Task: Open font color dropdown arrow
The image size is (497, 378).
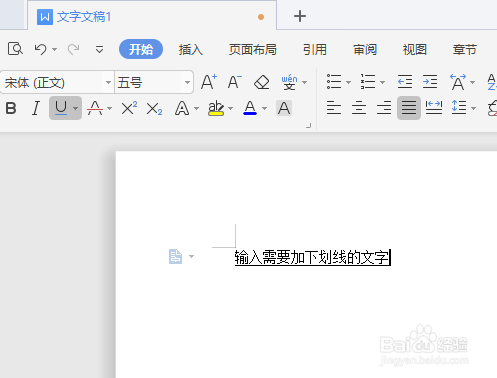Action: pyautogui.click(x=265, y=108)
